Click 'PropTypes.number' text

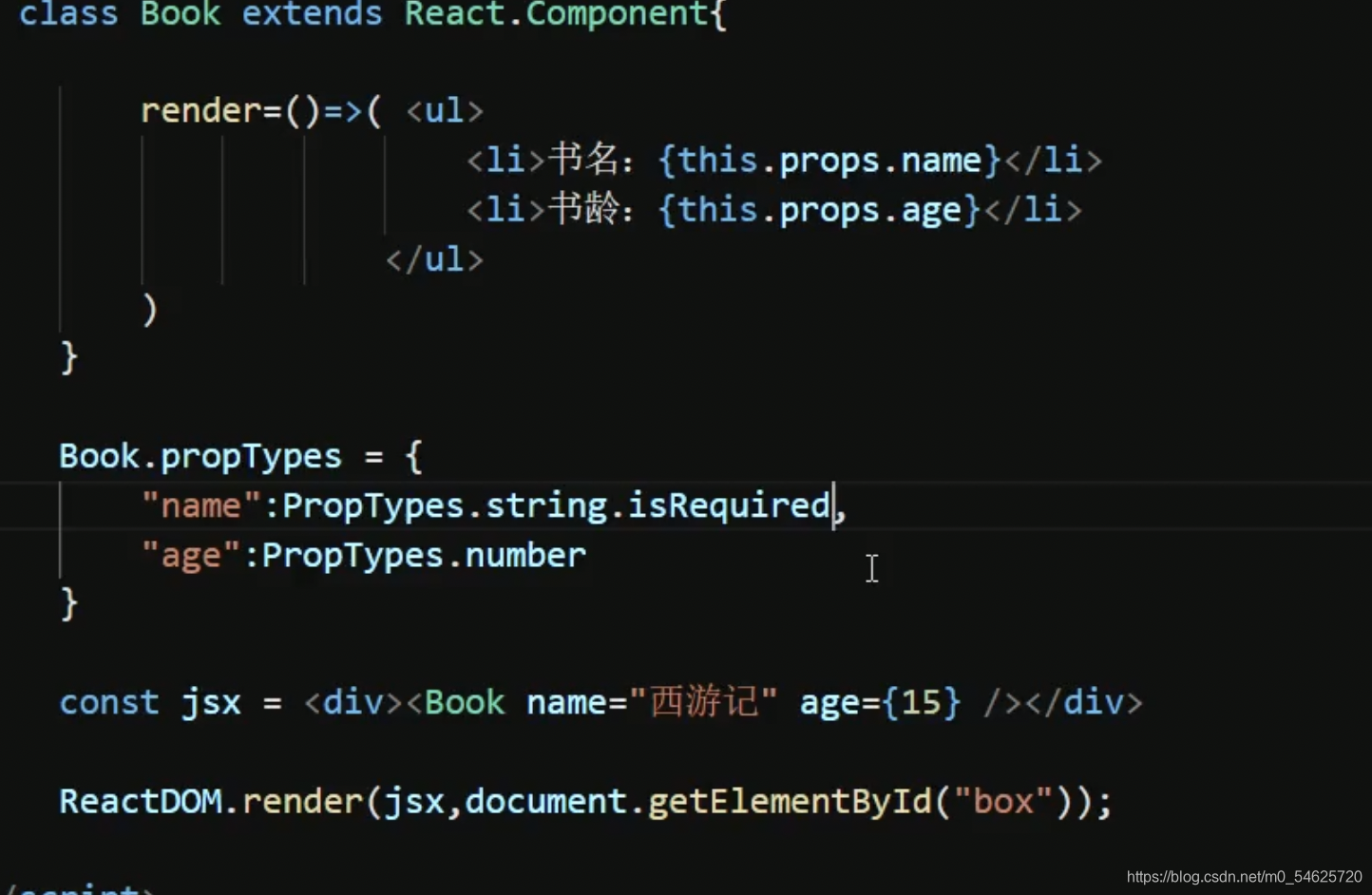pos(424,556)
